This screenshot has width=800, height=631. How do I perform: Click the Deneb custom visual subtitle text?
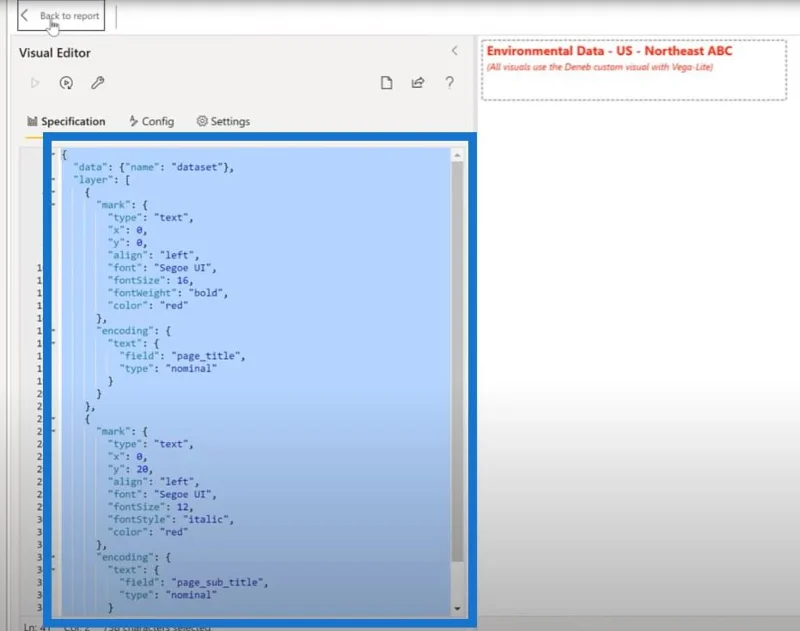[x=599, y=67]
